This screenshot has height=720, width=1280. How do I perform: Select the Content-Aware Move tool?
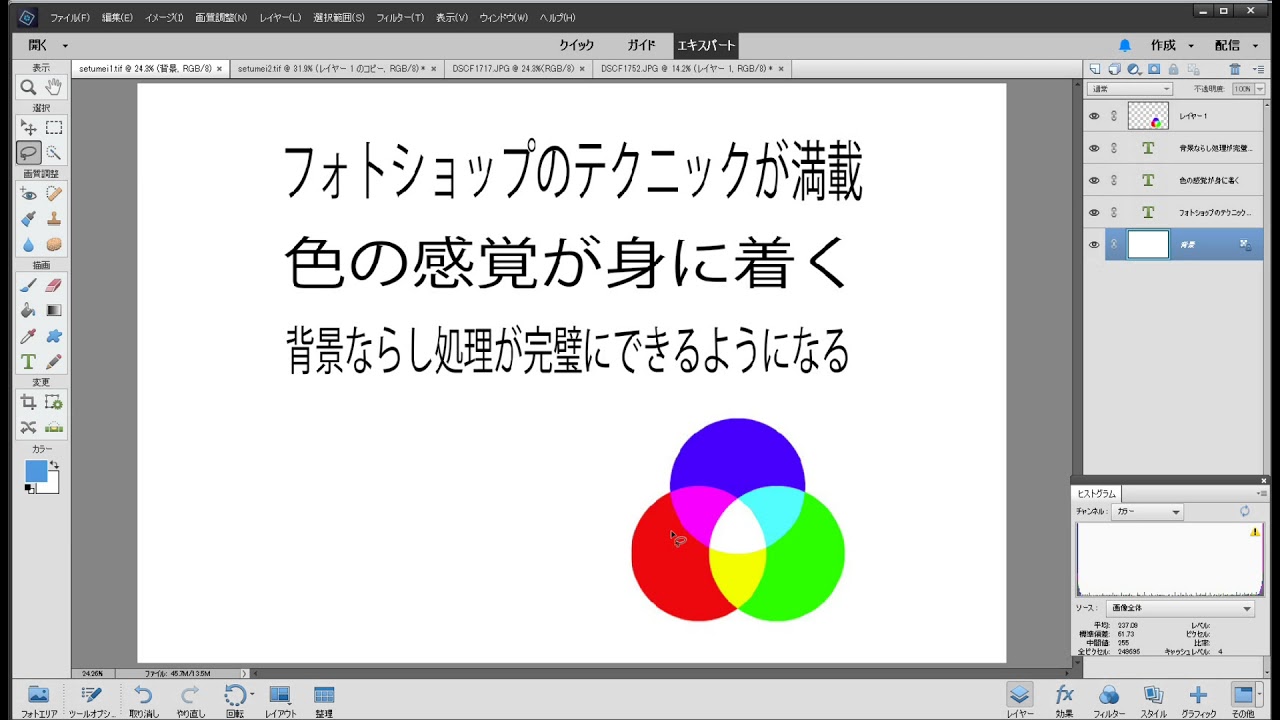pyautogui.click(x=29, y=427)
